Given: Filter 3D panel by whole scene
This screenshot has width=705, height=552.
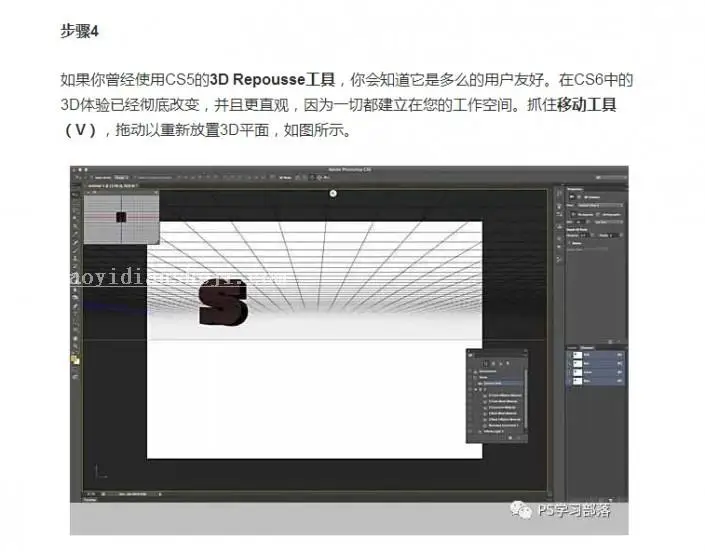Looking at the screenshot, I should coord(485,364).
